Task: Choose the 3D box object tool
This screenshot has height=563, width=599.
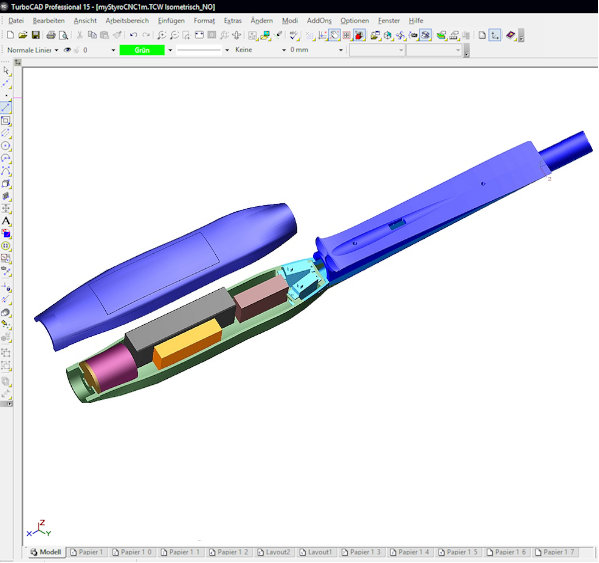Action: tap(6, 183)
